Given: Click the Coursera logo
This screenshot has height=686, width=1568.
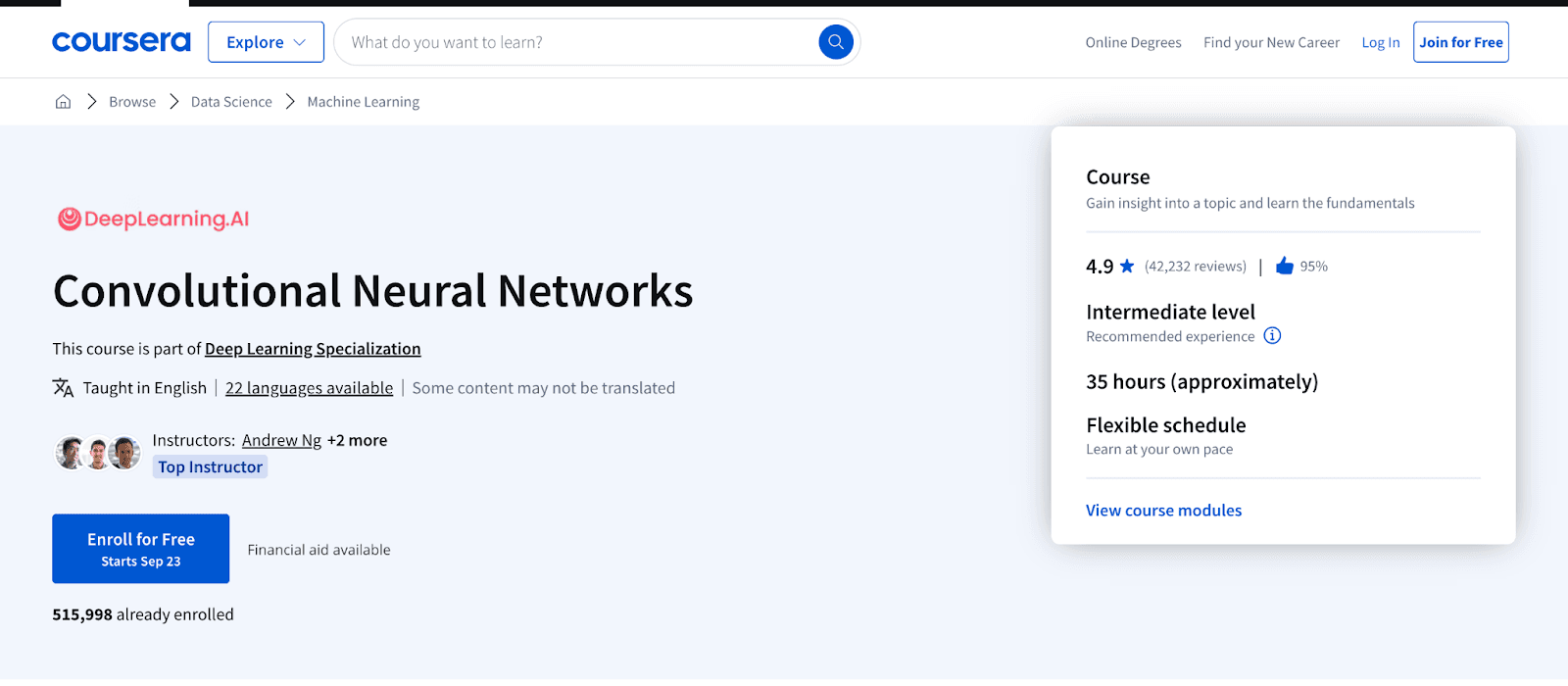Looking at the screenshot, I should (x=122, y=42).
